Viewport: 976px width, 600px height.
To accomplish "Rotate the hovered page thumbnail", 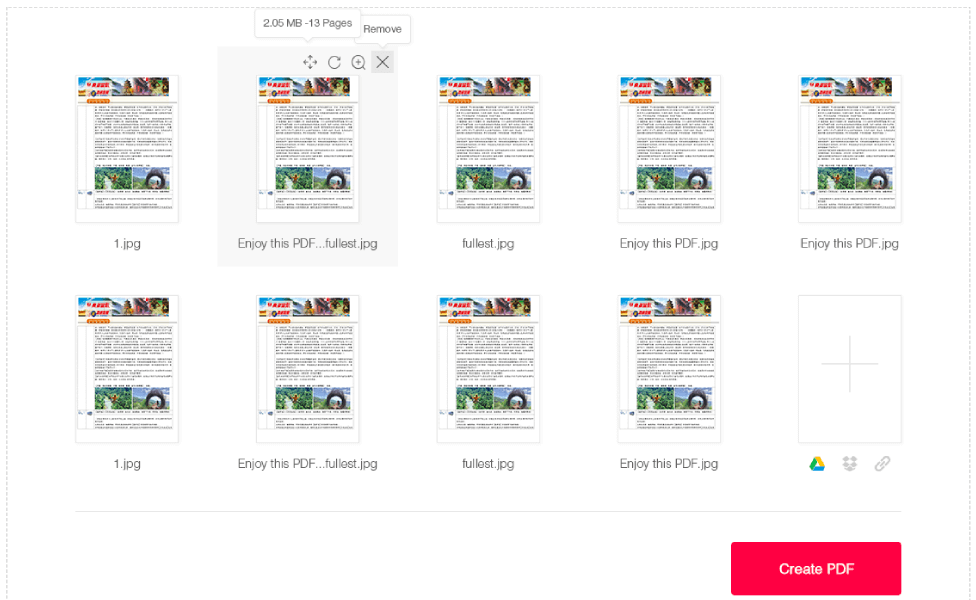I will [x=334, y=62].
